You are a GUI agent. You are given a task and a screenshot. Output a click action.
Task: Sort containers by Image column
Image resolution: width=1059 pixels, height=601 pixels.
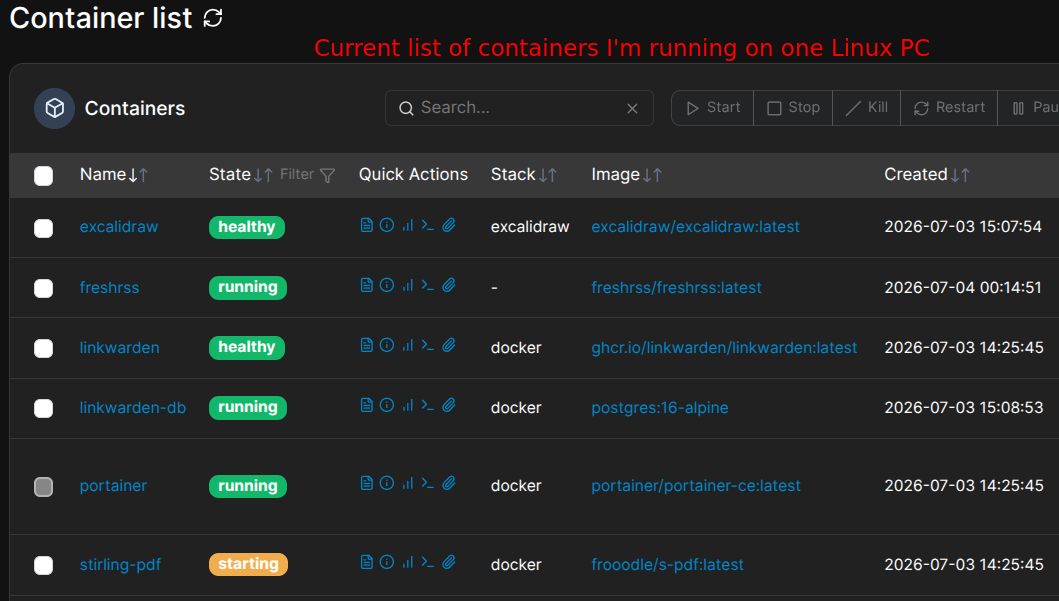point(626,175)
